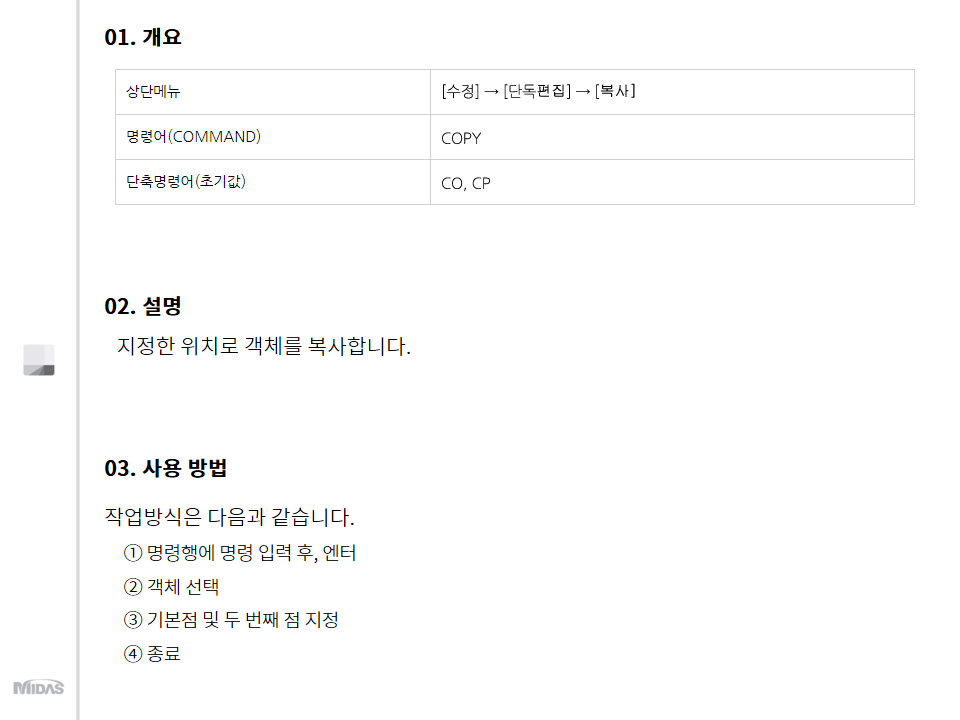Select the 01. 개요 heading
Image resolution: width=960 pixels, height=720 pixels.
[x=143, y=37]
